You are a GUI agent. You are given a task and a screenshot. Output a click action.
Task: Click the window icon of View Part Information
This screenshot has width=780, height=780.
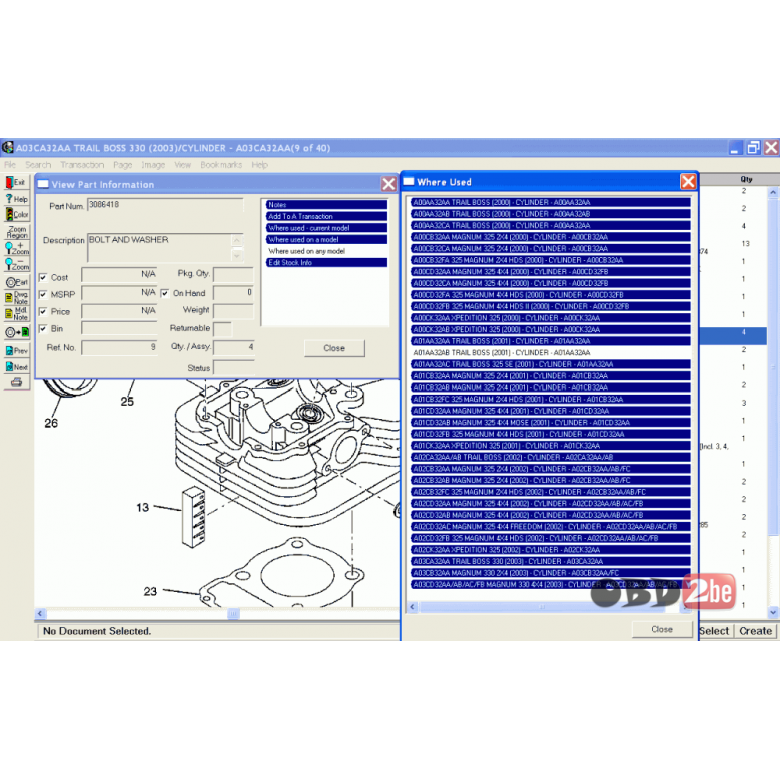click(43, 184)
